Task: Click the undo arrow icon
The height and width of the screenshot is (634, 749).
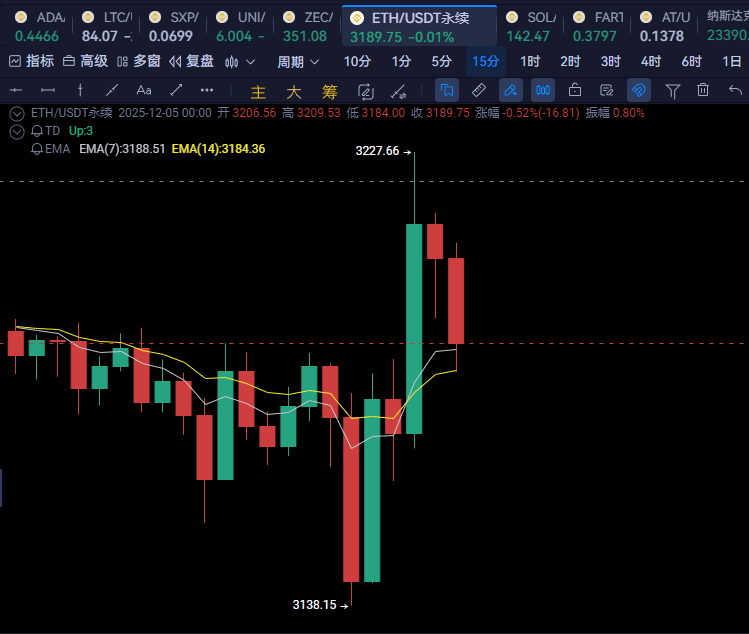Action: tap(735, 90)
